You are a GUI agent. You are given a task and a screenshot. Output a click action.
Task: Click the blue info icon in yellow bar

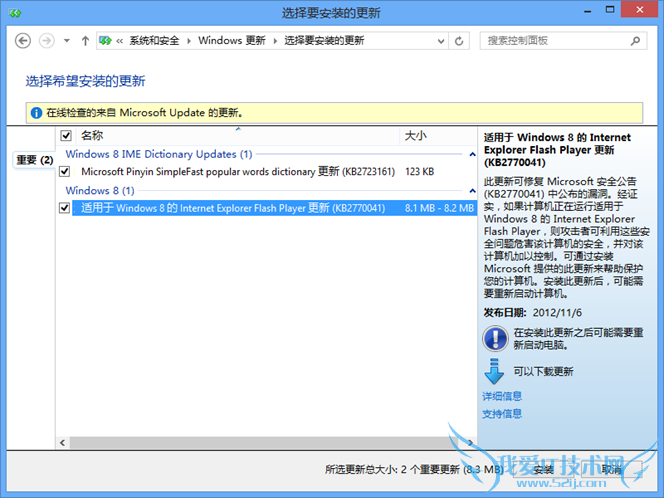coord(36,113)
